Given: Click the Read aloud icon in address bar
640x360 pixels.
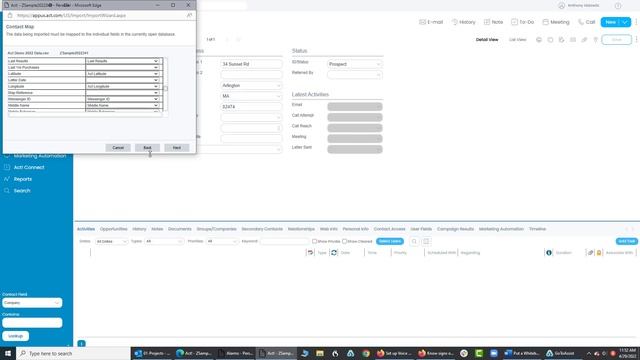Looking at the screenshot, I should click(x=189, y=15).
